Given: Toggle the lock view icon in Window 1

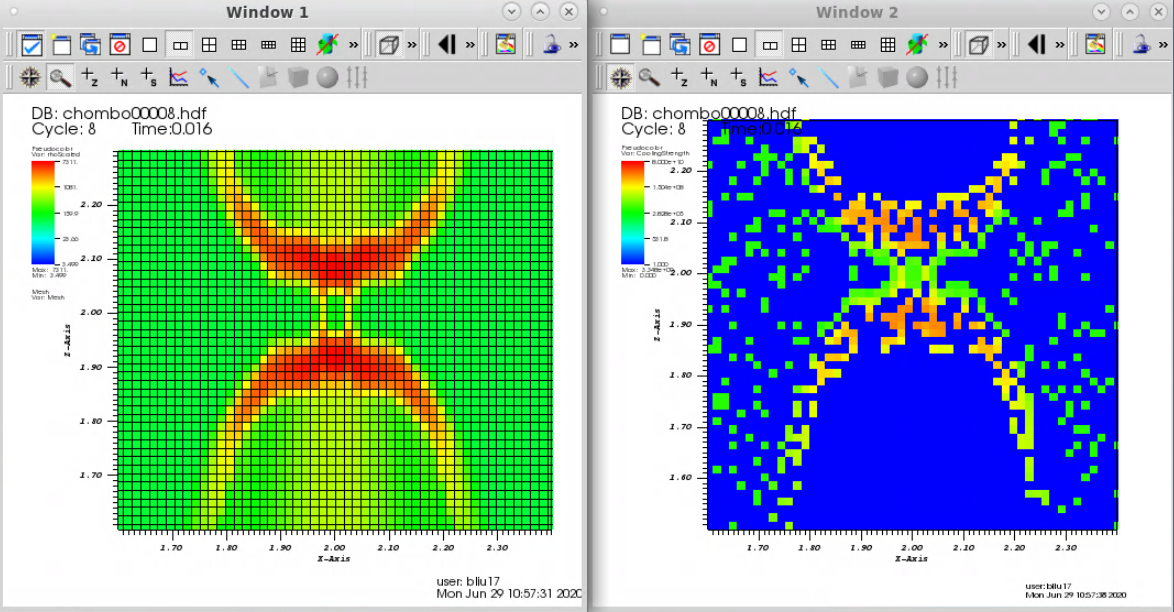Looking at the screenshot, I should click(x=552, y=45).
